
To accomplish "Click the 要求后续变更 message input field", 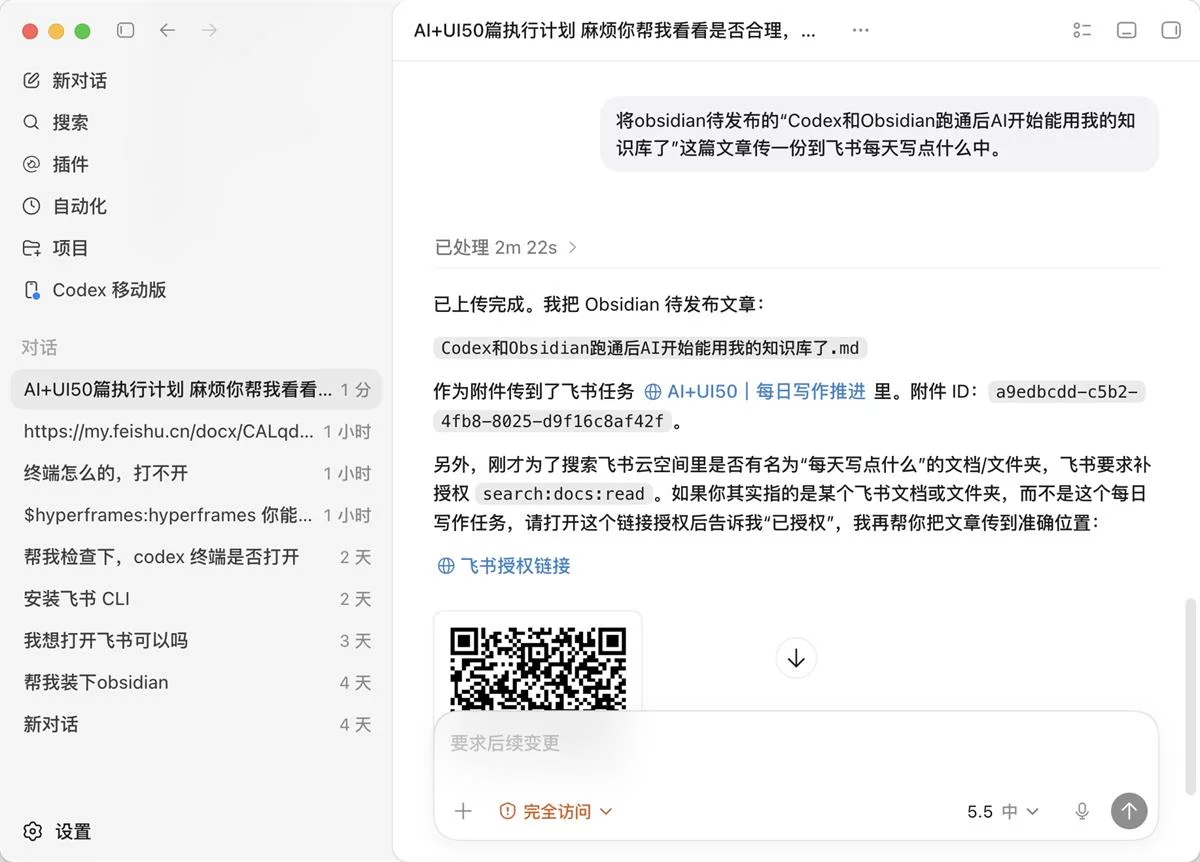I will tap(796, 744).
